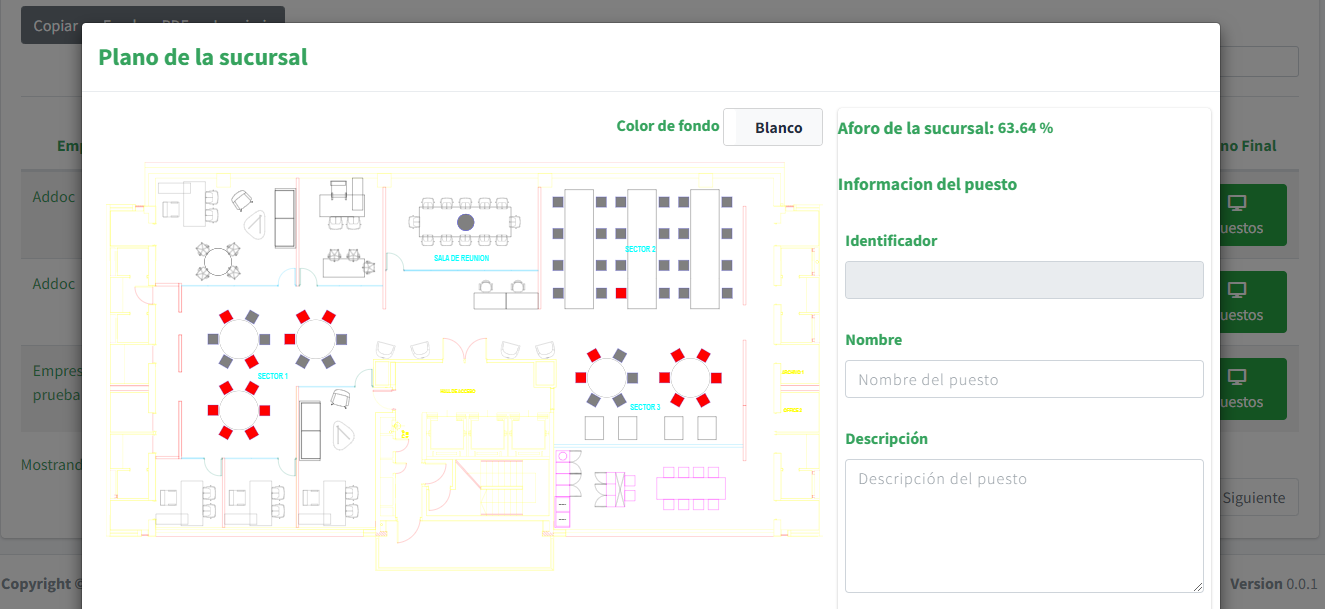Click the gray circle on the meeting room table

click(x=465, y=222)
